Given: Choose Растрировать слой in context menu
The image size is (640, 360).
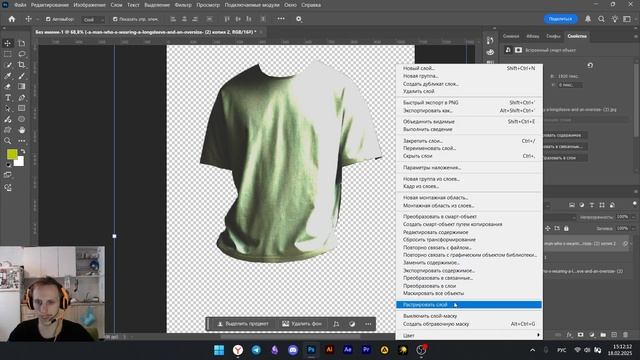Looking at the screenshot, I should click(x=469, y=305).
